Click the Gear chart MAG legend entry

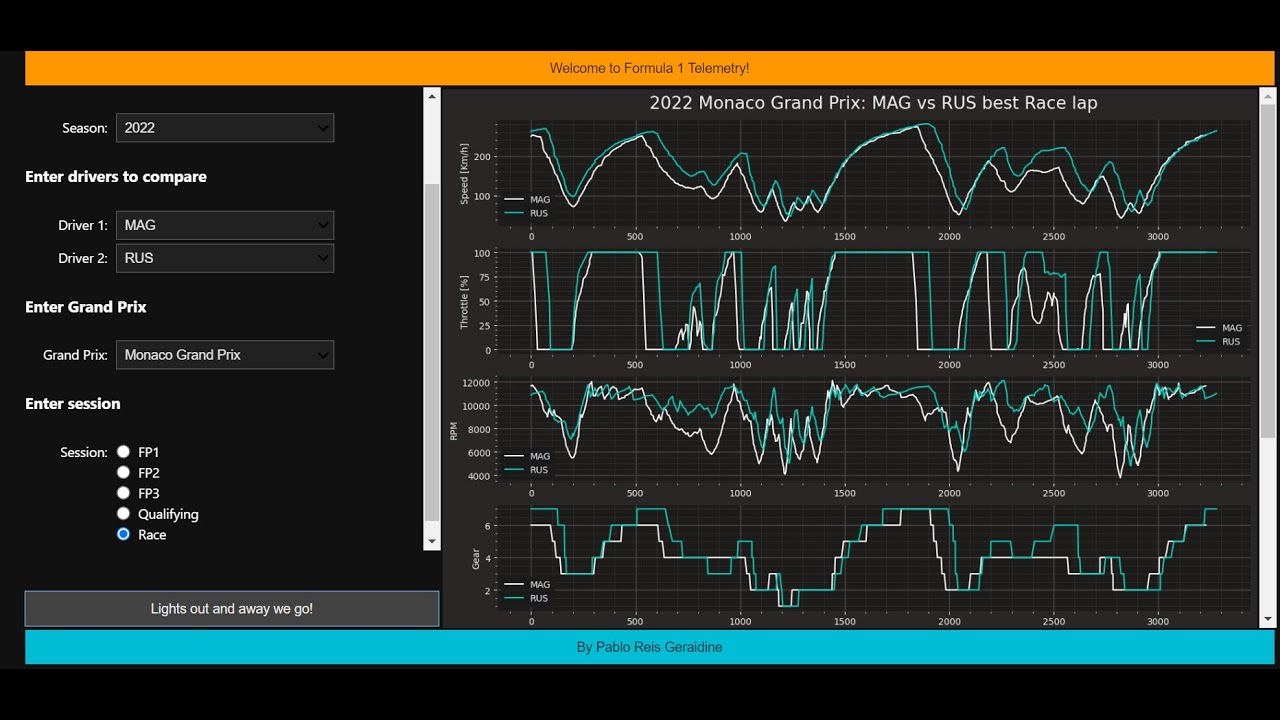pos(527,585)
